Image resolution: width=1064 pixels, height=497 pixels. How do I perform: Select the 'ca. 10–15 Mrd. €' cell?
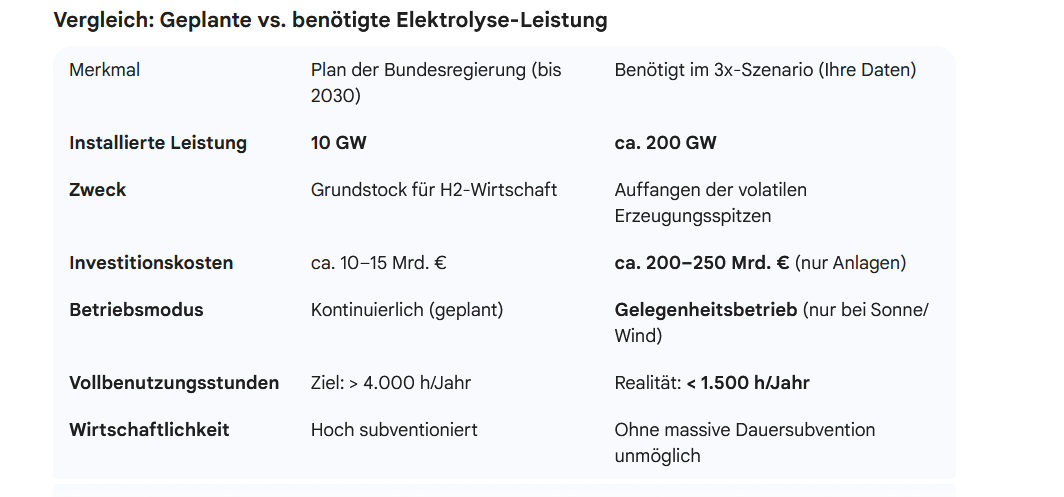coord(379,263)
